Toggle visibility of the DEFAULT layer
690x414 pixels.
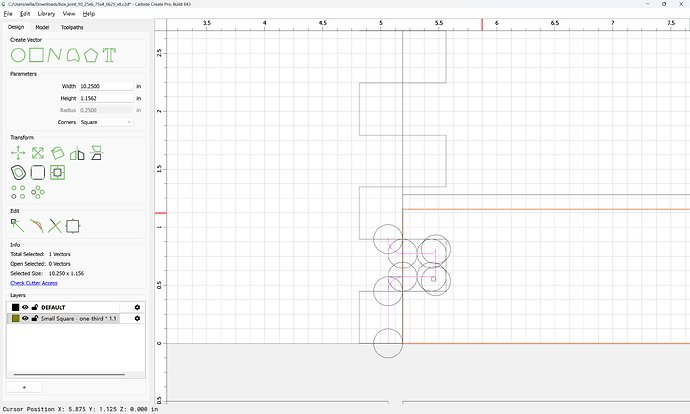pyautogui.click(x=25, y=307)
